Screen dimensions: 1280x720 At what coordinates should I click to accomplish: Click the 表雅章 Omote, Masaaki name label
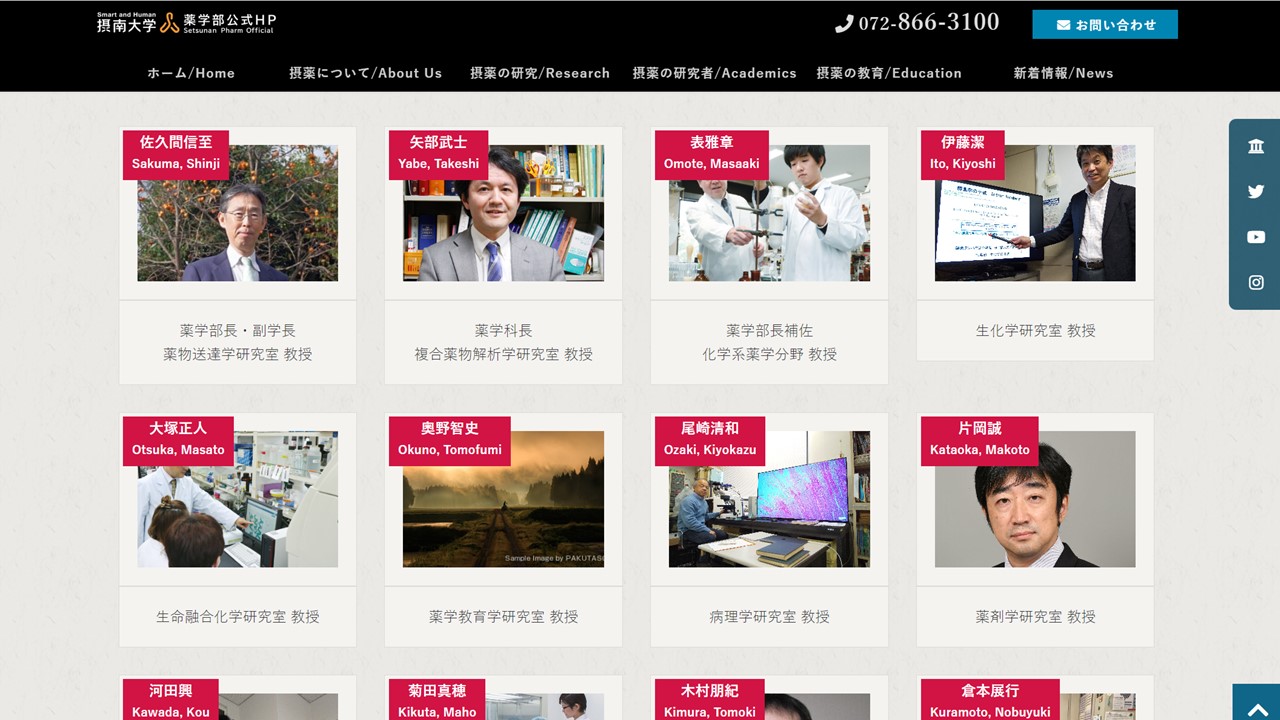pos(712,153)
